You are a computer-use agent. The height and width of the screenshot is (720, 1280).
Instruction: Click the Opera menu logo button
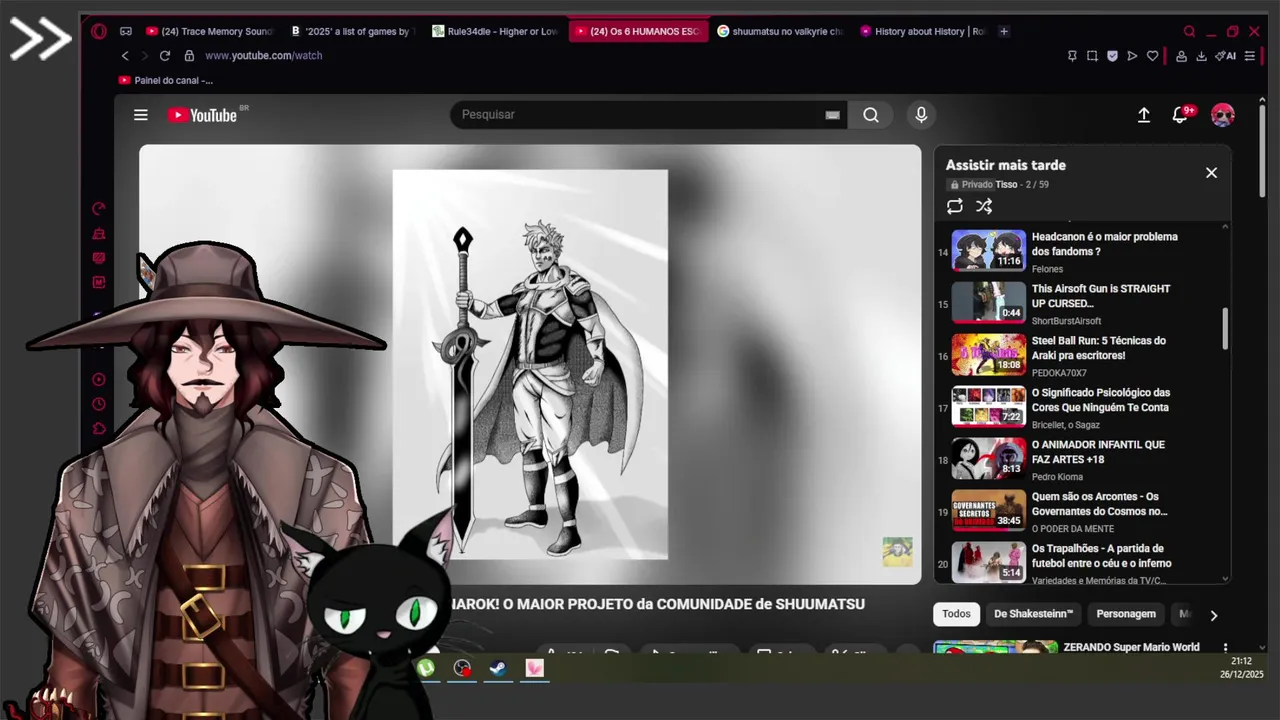pyautogui.click(x=98, y=31)
